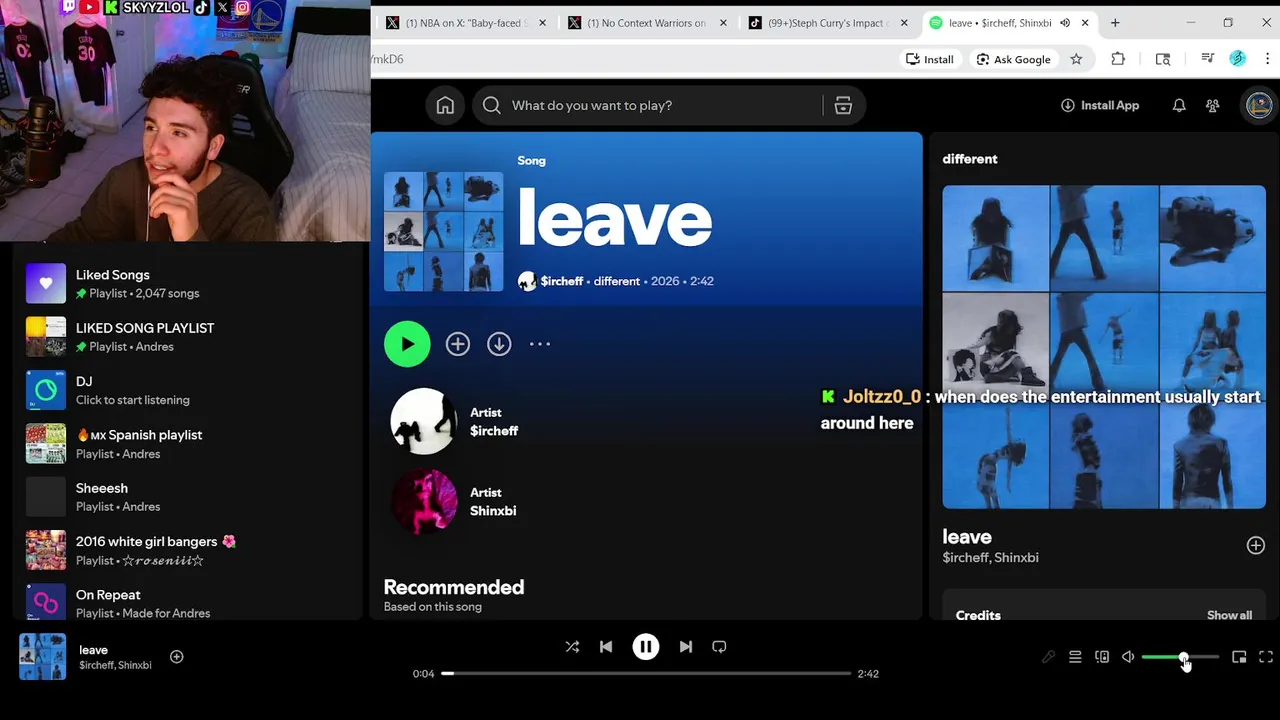
Task: Toggle repeat in the player bar
Action: point(719,647)
